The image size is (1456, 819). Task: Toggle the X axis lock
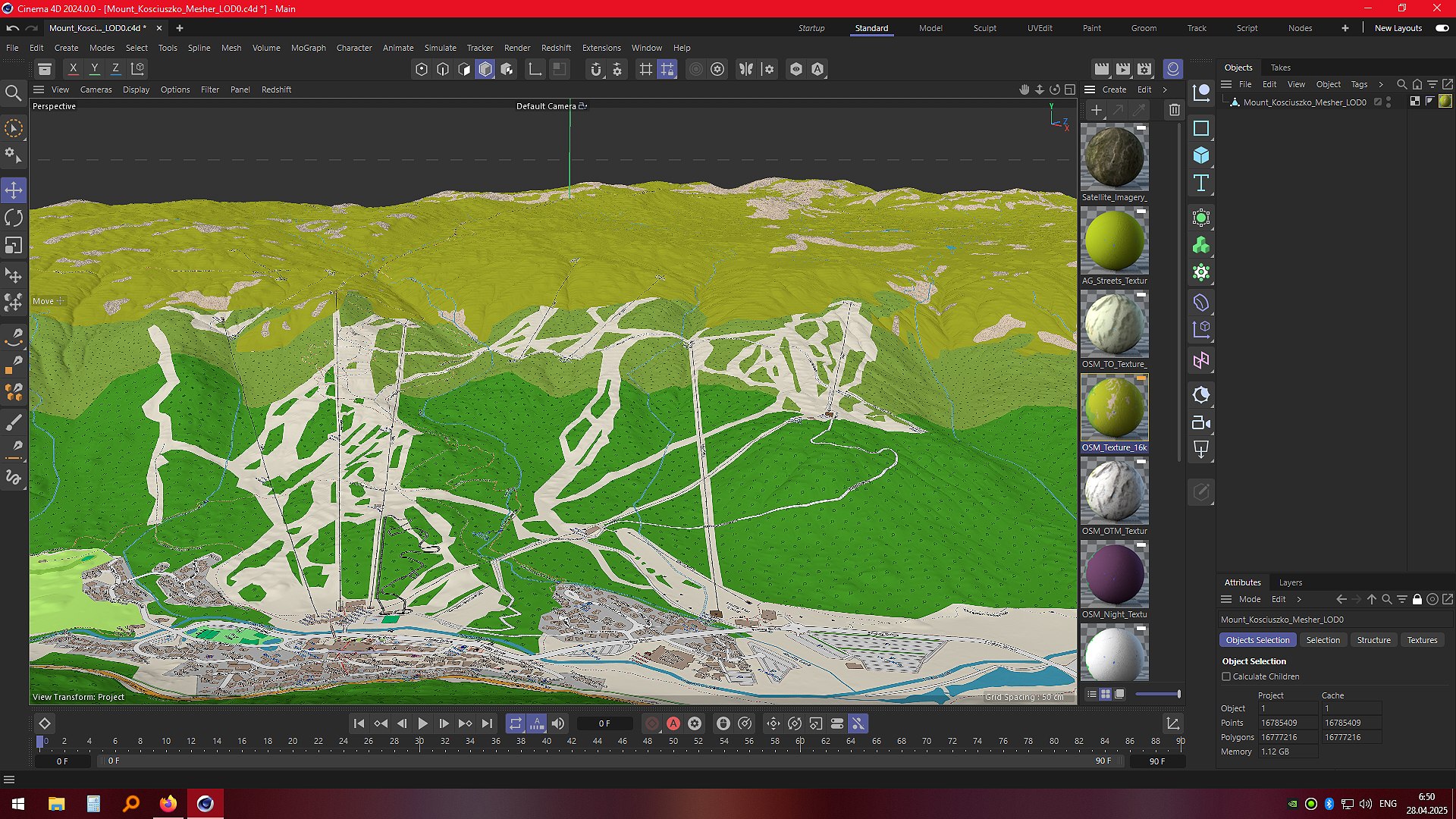click(74, 69)
